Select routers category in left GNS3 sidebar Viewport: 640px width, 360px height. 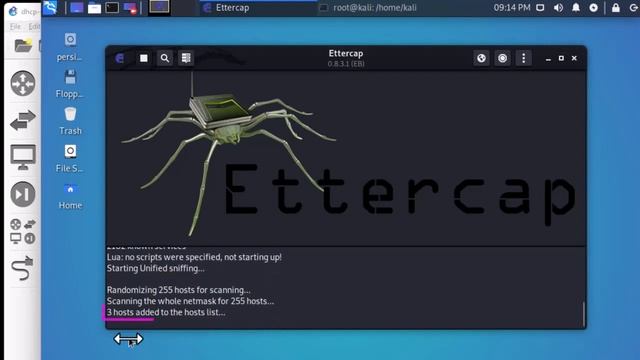pos(23,83)
